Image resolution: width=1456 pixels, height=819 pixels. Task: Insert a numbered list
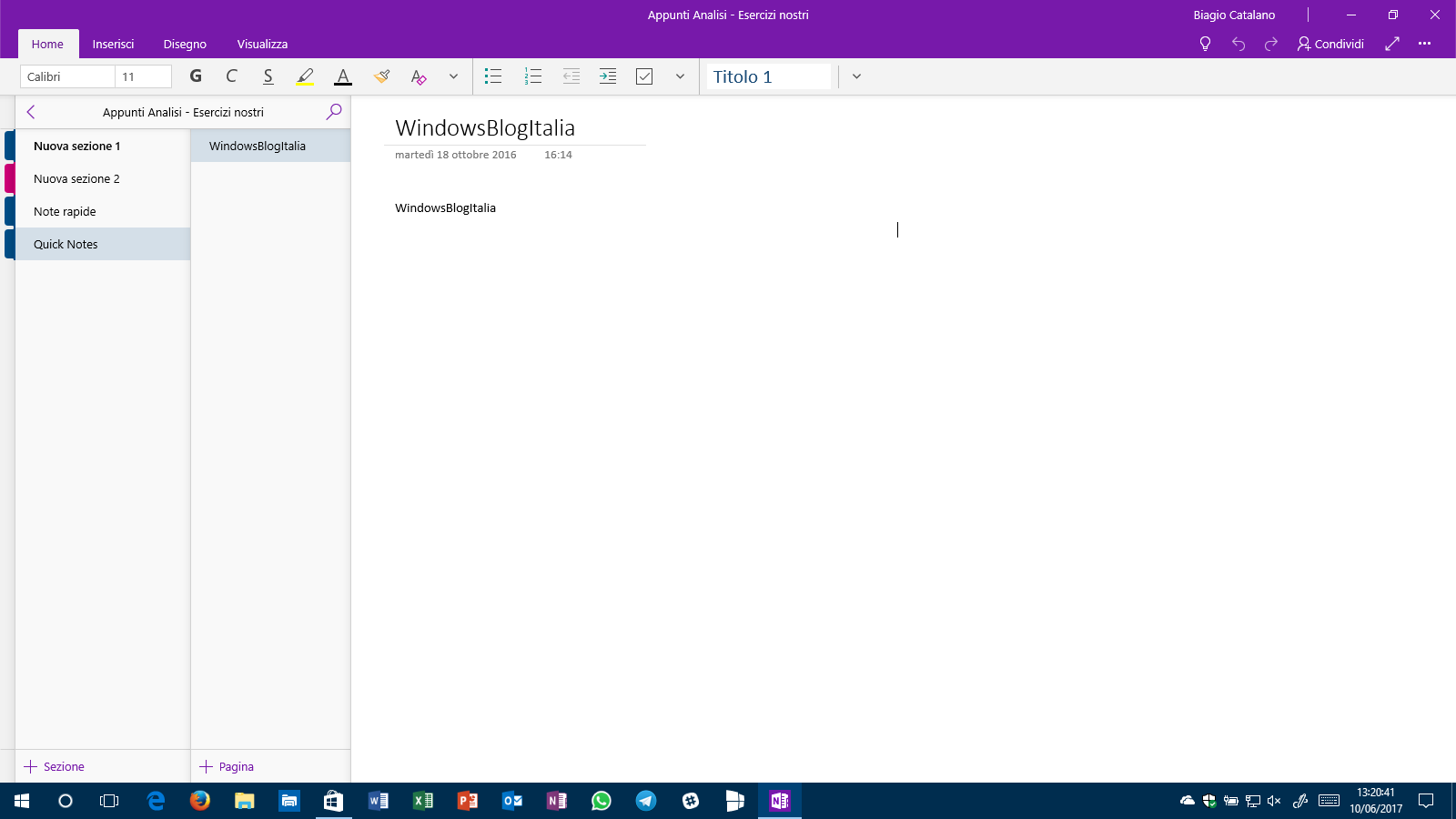[x=533, y=76]
